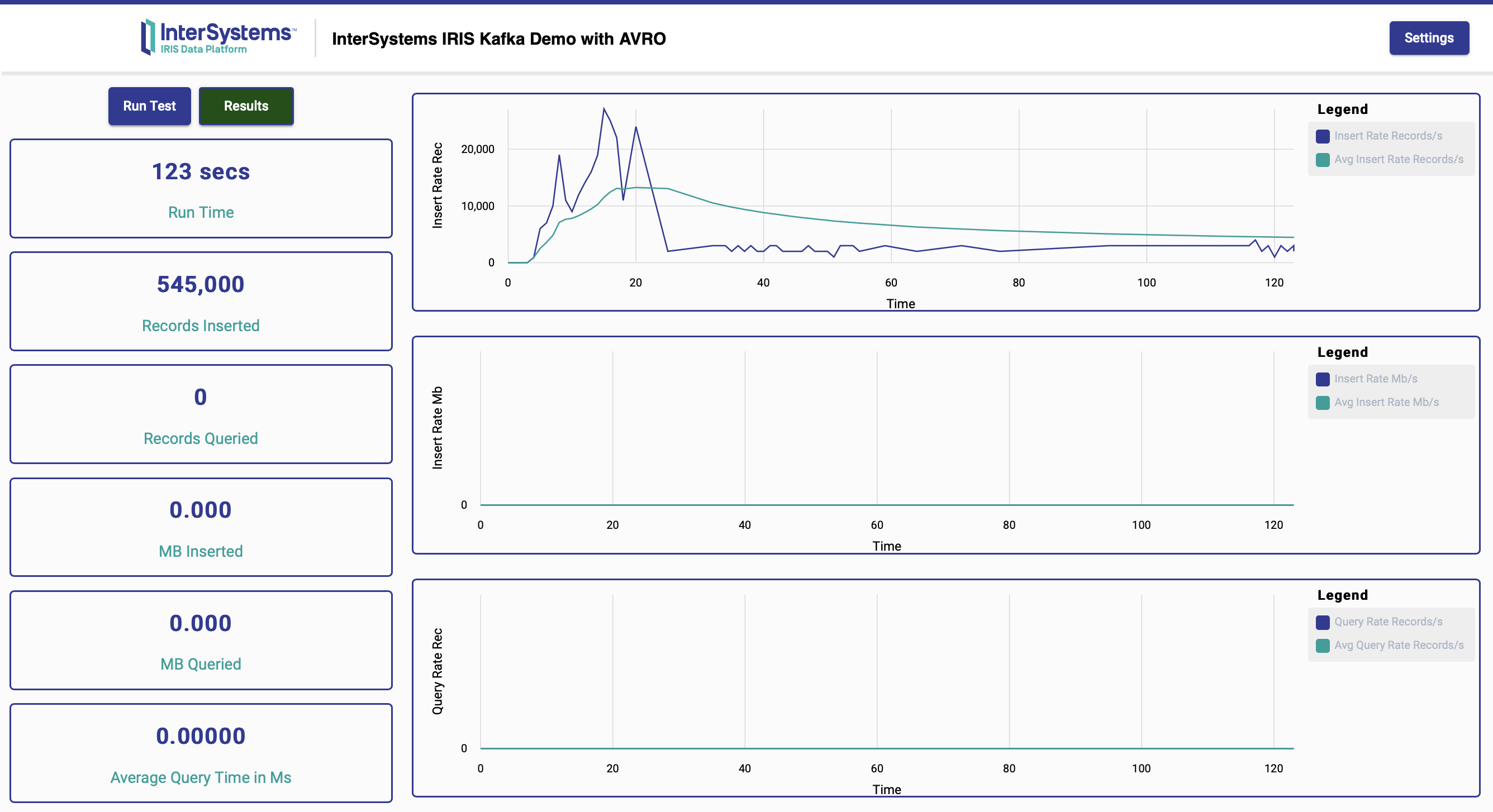Image resolution: width=1493 pixels, height=812 pixels.
Task: Toggle Insert Rate Records/s legend swatch
Action: (1322, 136)
